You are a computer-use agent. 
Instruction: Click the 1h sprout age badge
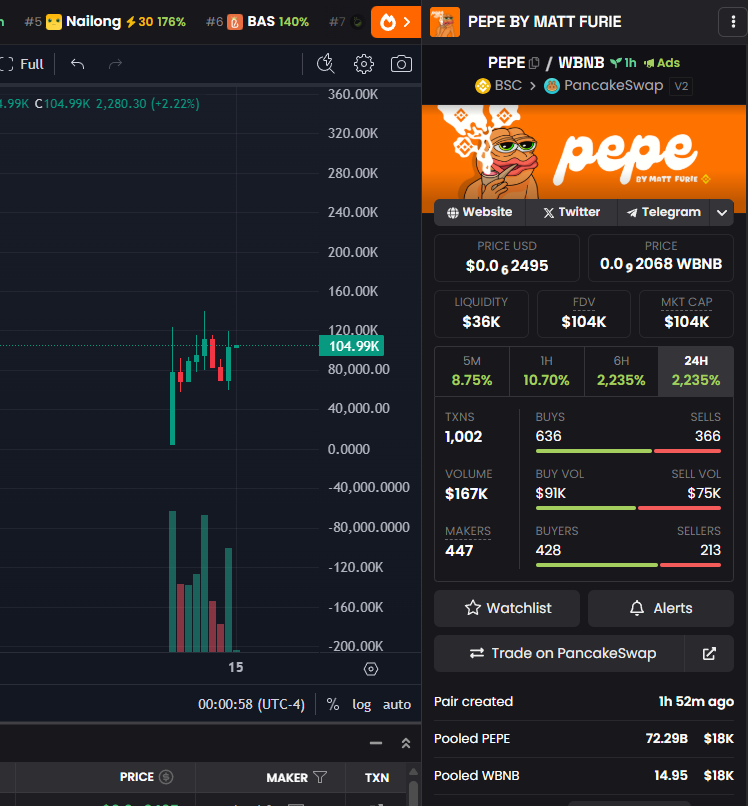click(623, 63)
